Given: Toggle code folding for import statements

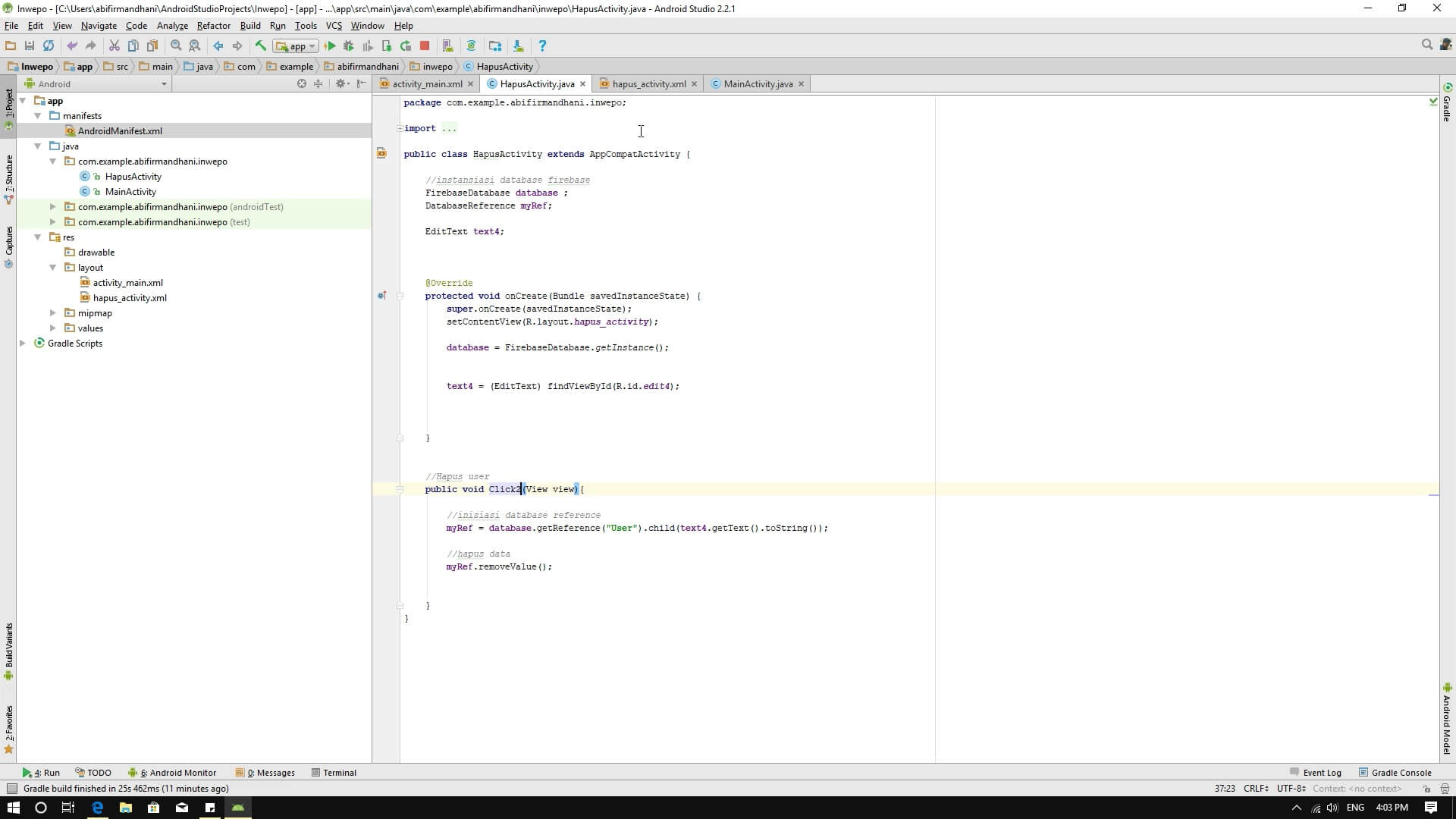Looking at the screenshot, I should coord(400,128).
